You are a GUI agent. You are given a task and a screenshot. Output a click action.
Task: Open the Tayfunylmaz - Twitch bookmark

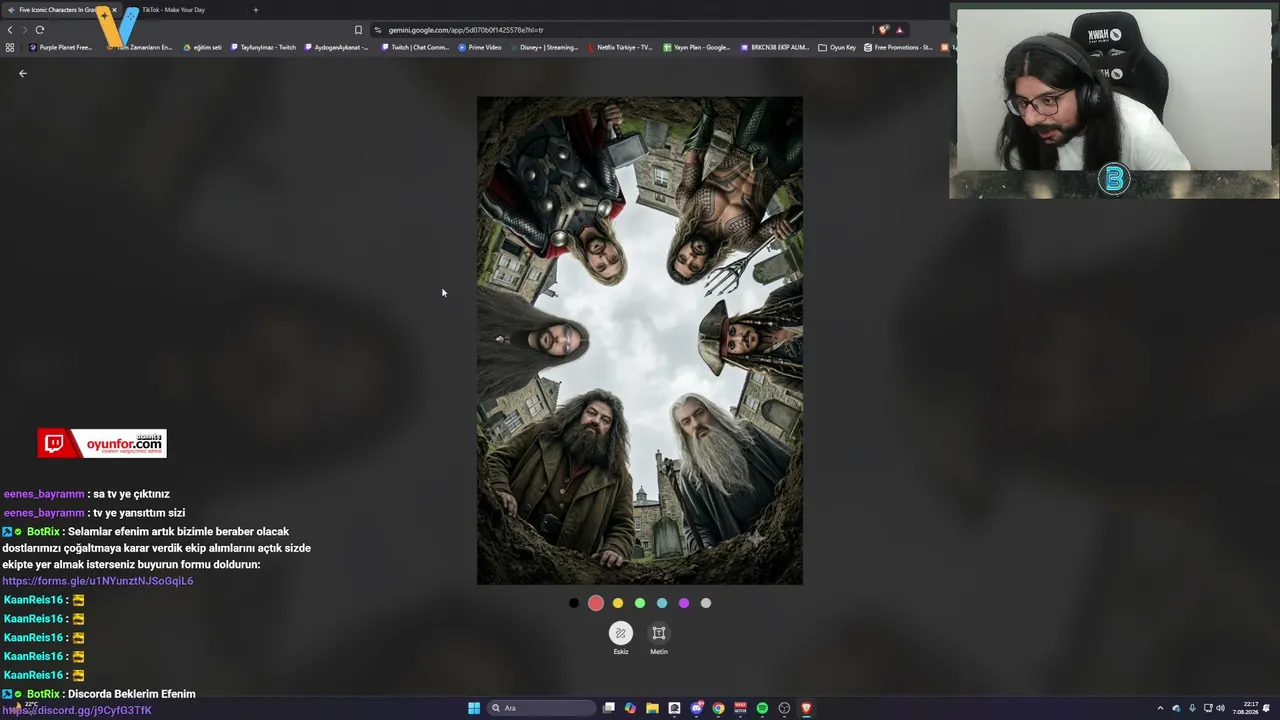point(264,47)
